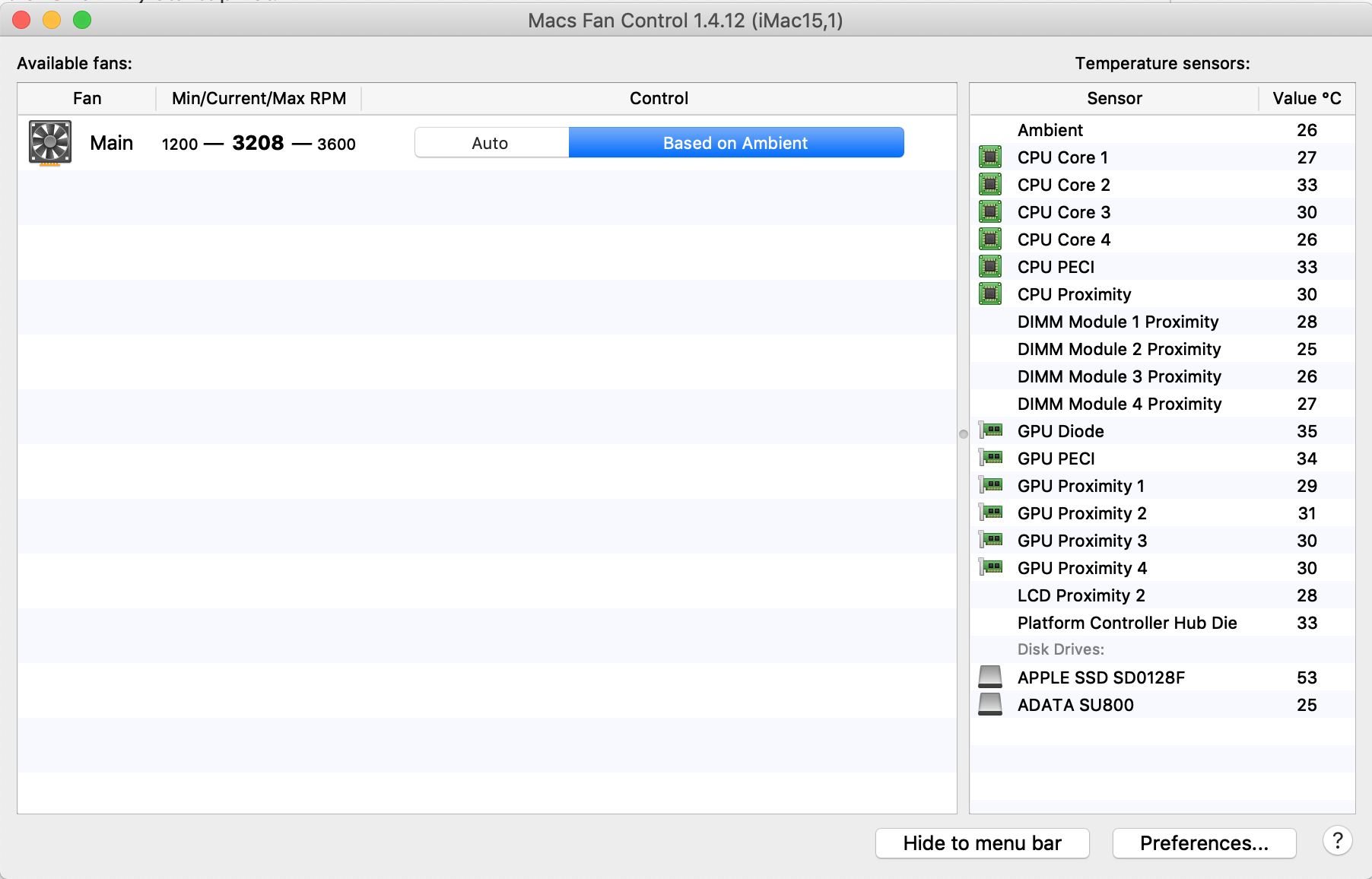Open Preferences dialog
The width and height of the screenshot is (1372, 879).
[x=1205, y=843]
